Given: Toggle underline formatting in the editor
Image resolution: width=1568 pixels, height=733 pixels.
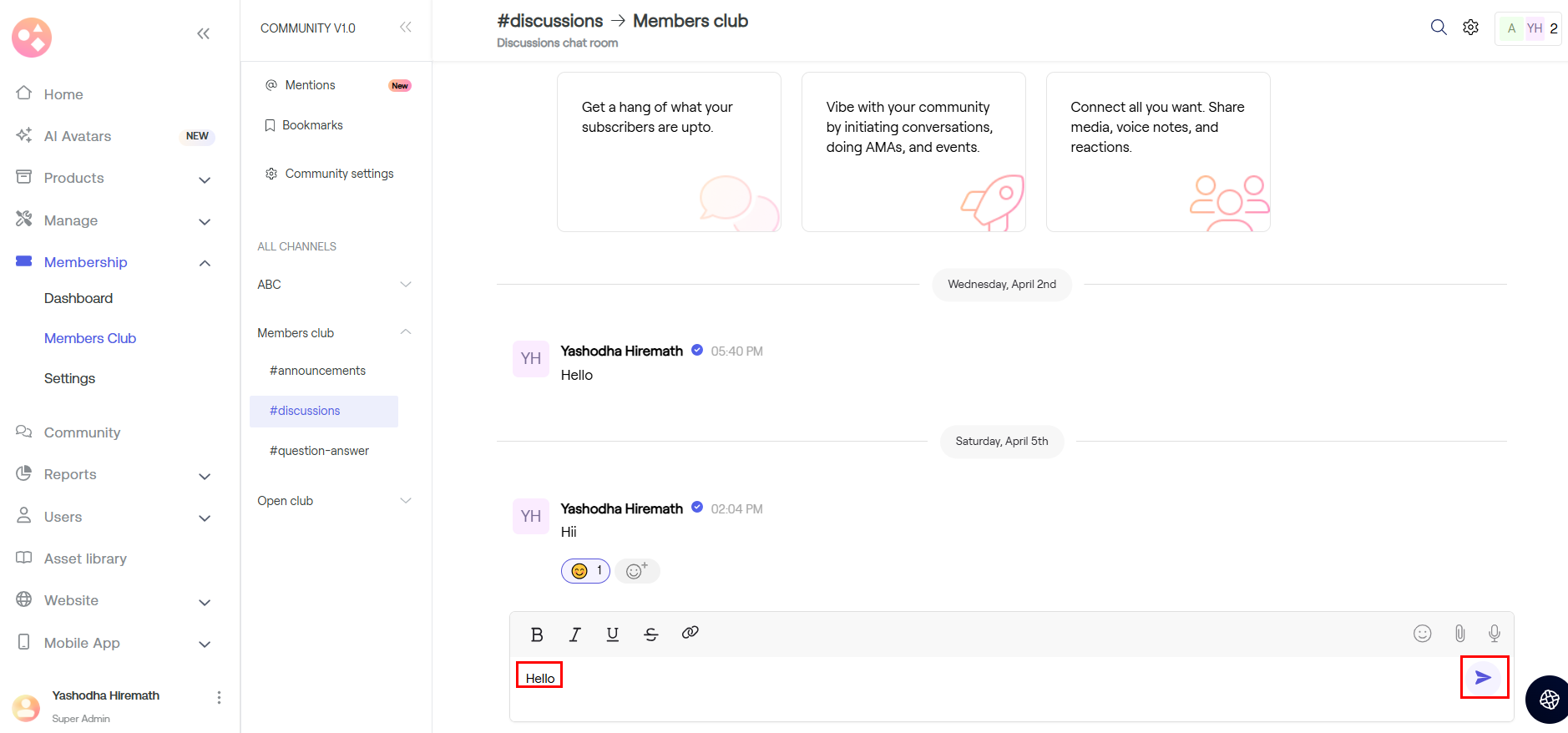Looking at the screenshot, I should click(612, 634).
